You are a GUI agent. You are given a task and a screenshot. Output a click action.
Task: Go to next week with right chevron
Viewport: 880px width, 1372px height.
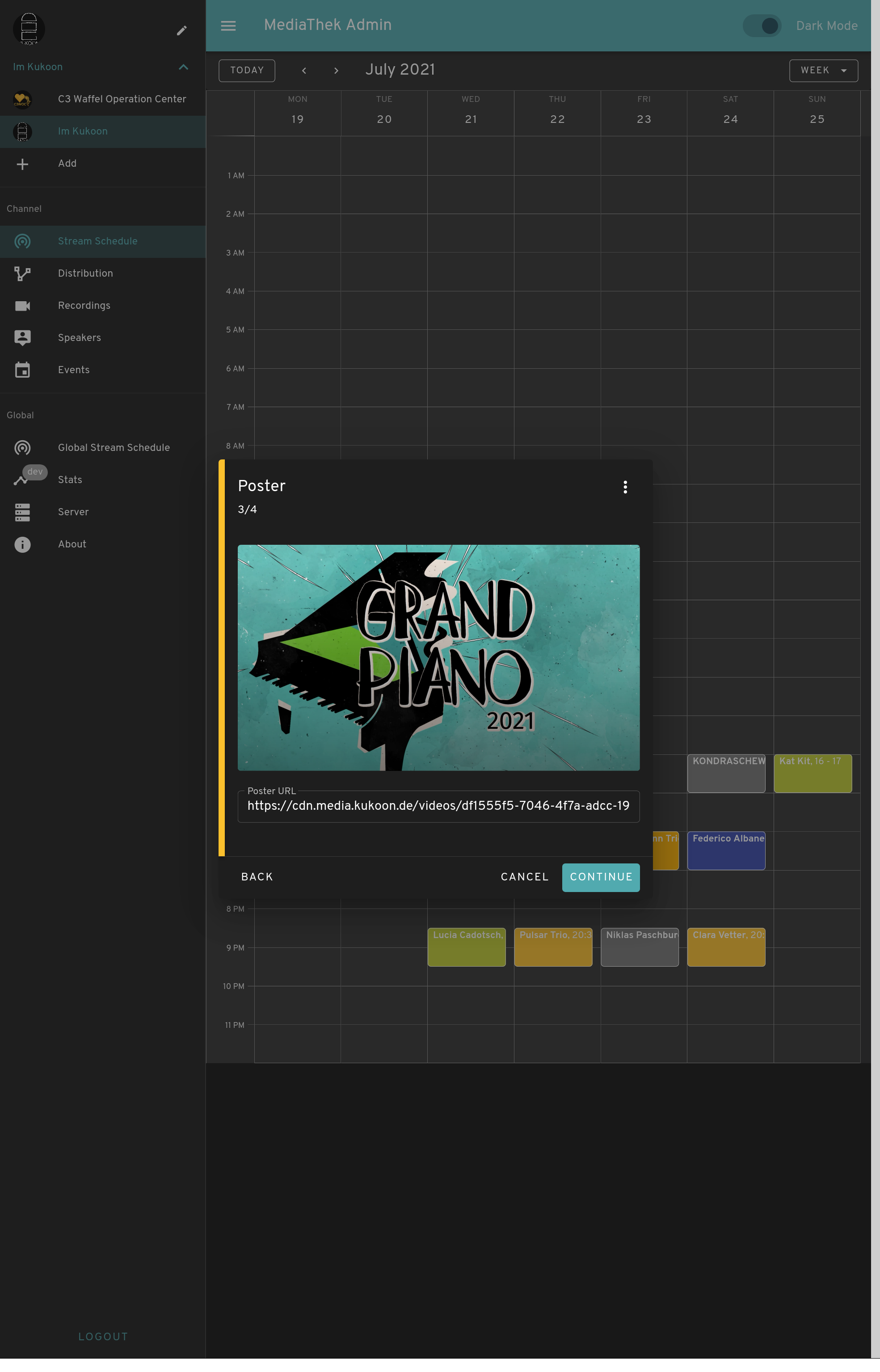(336, 70)
